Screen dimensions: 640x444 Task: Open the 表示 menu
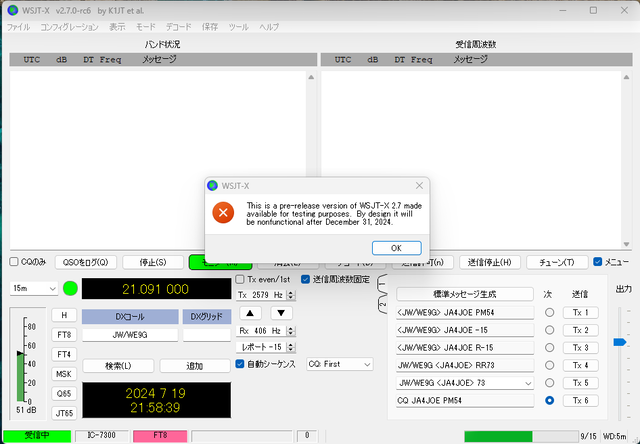click(117, 27)
